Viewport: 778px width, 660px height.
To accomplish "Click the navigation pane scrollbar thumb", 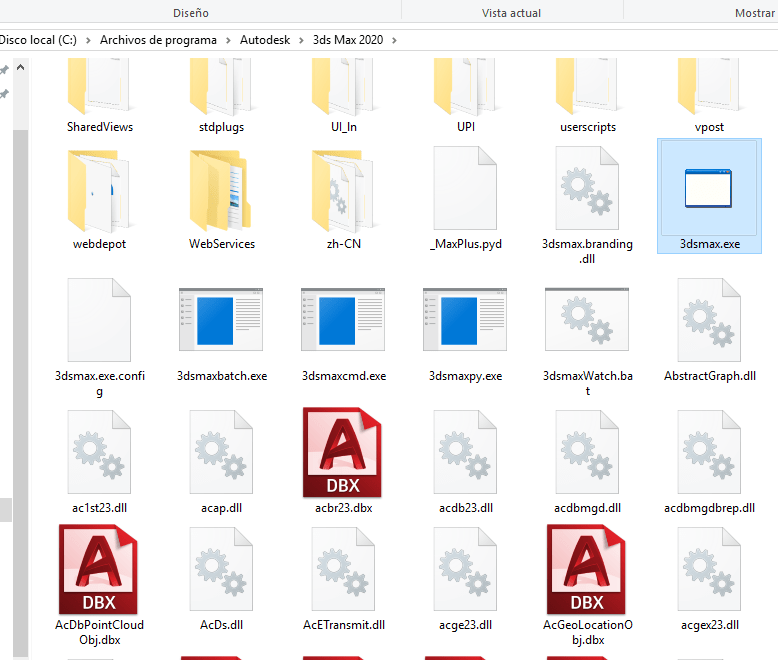I will pyautogui.click(x=20, y=392).
